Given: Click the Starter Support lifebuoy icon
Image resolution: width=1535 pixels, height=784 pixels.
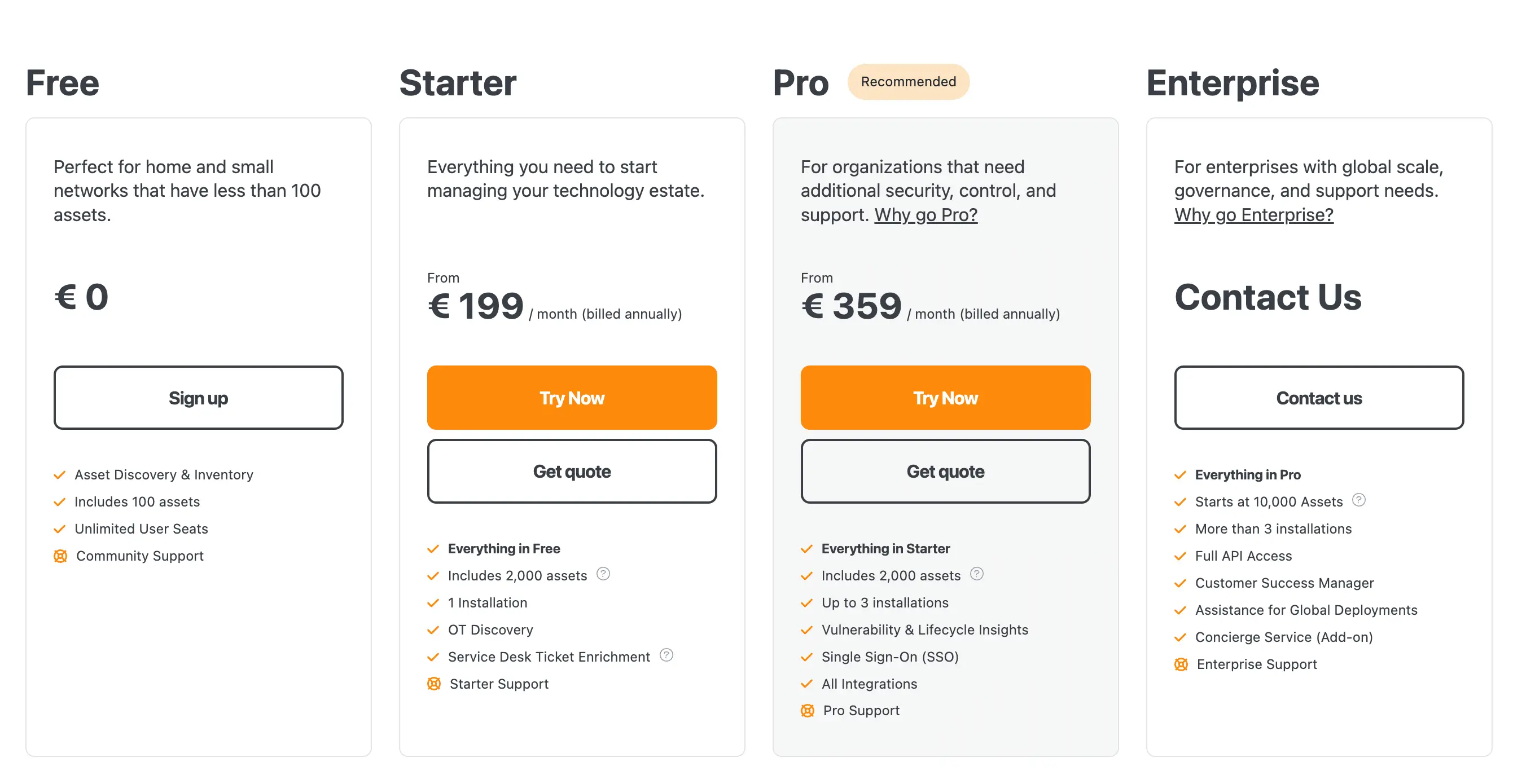Looking at the screenshot, I should pyautogui.click(x=434, y=683).
